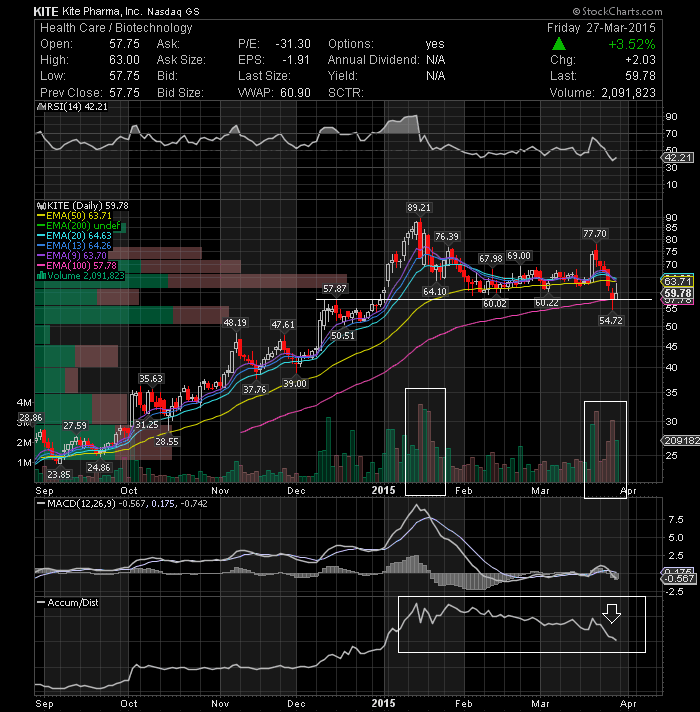
Task: Click the Last price 59.78 in the header
Action: coord(641,76)
